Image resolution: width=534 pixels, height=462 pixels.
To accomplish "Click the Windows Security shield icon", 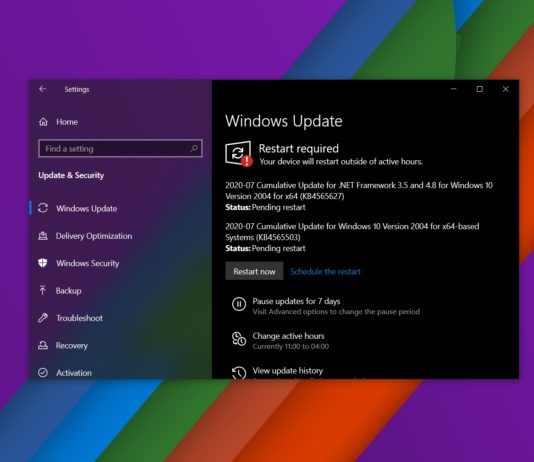I will click(43, 263).
